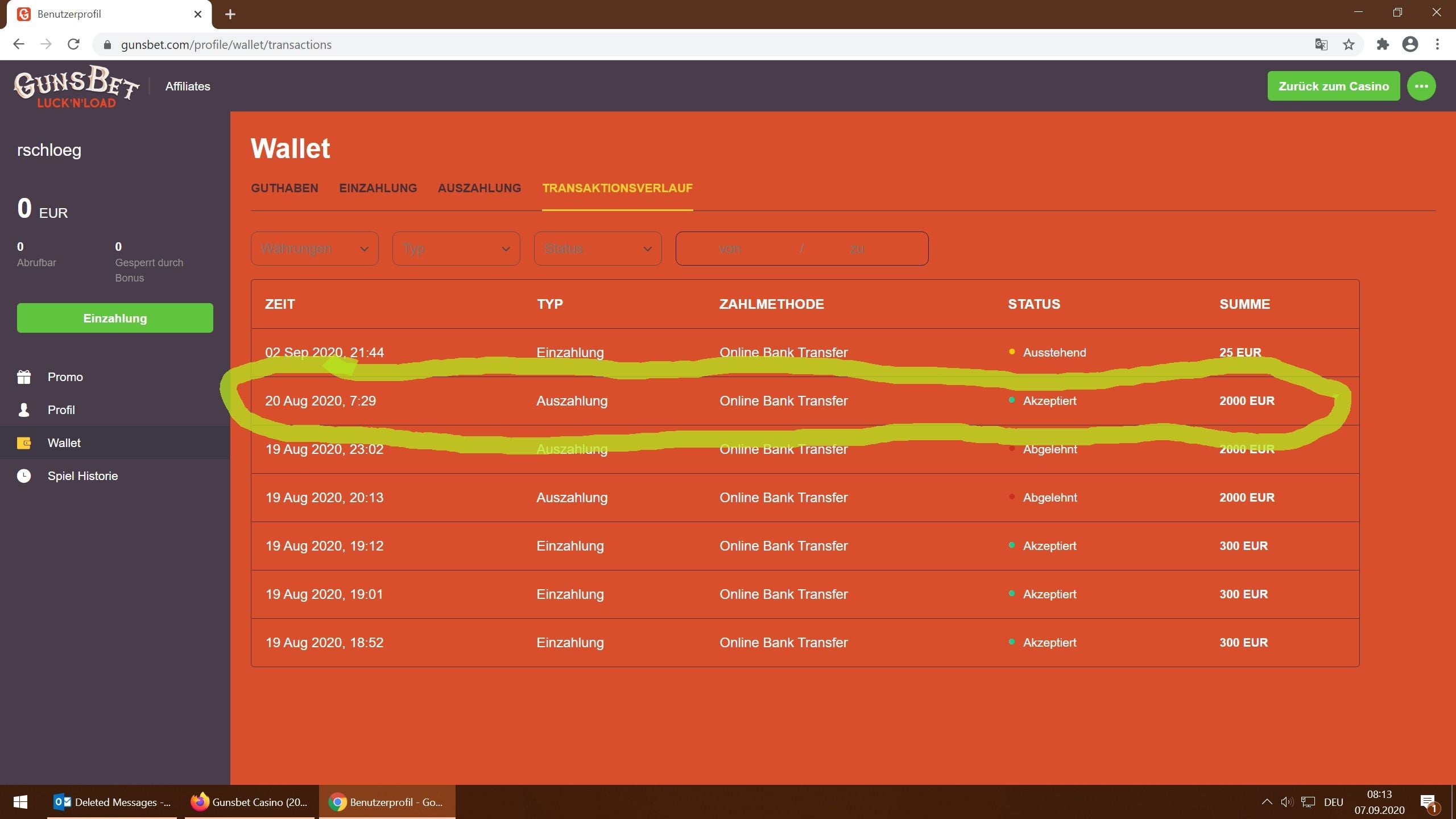Click the 19 Aug 2020, 19:01 row
The image size is (1456, 819).
[x=805, y=594]
